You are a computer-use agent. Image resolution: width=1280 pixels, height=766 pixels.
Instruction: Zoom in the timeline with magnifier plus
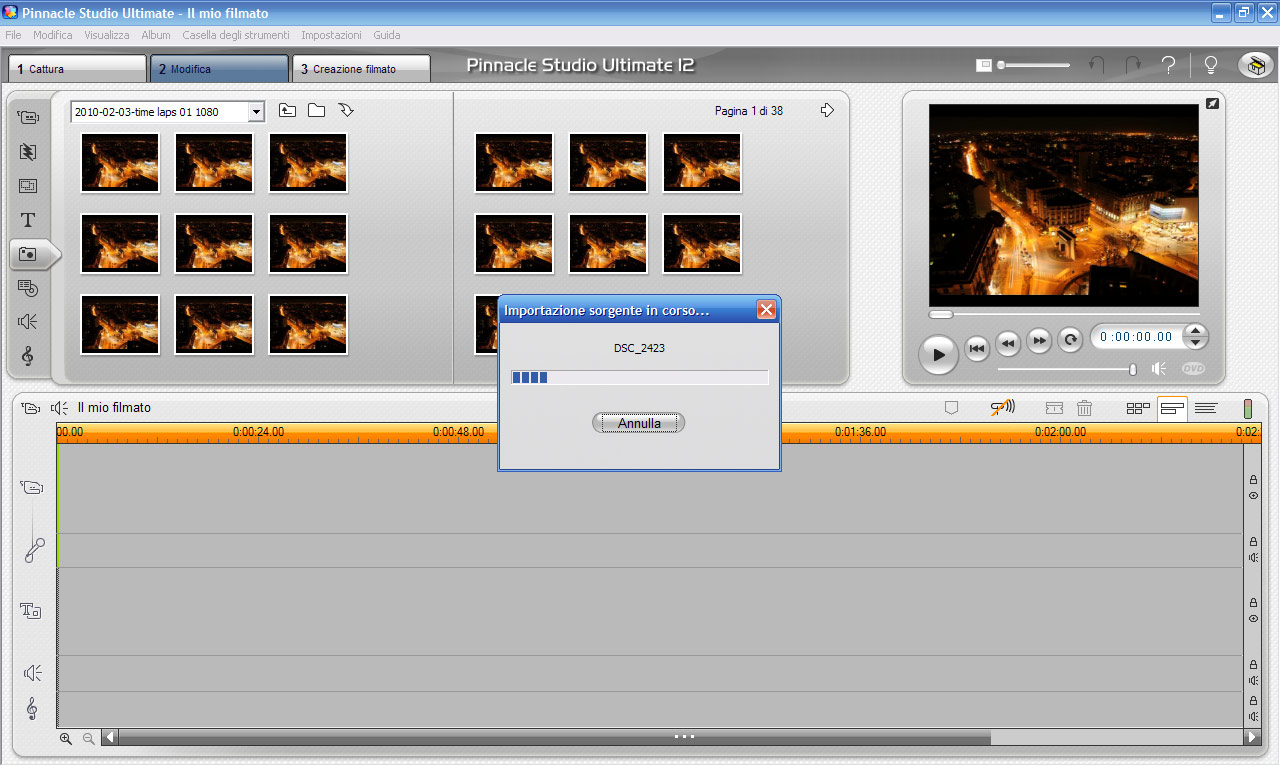point(66,738)
